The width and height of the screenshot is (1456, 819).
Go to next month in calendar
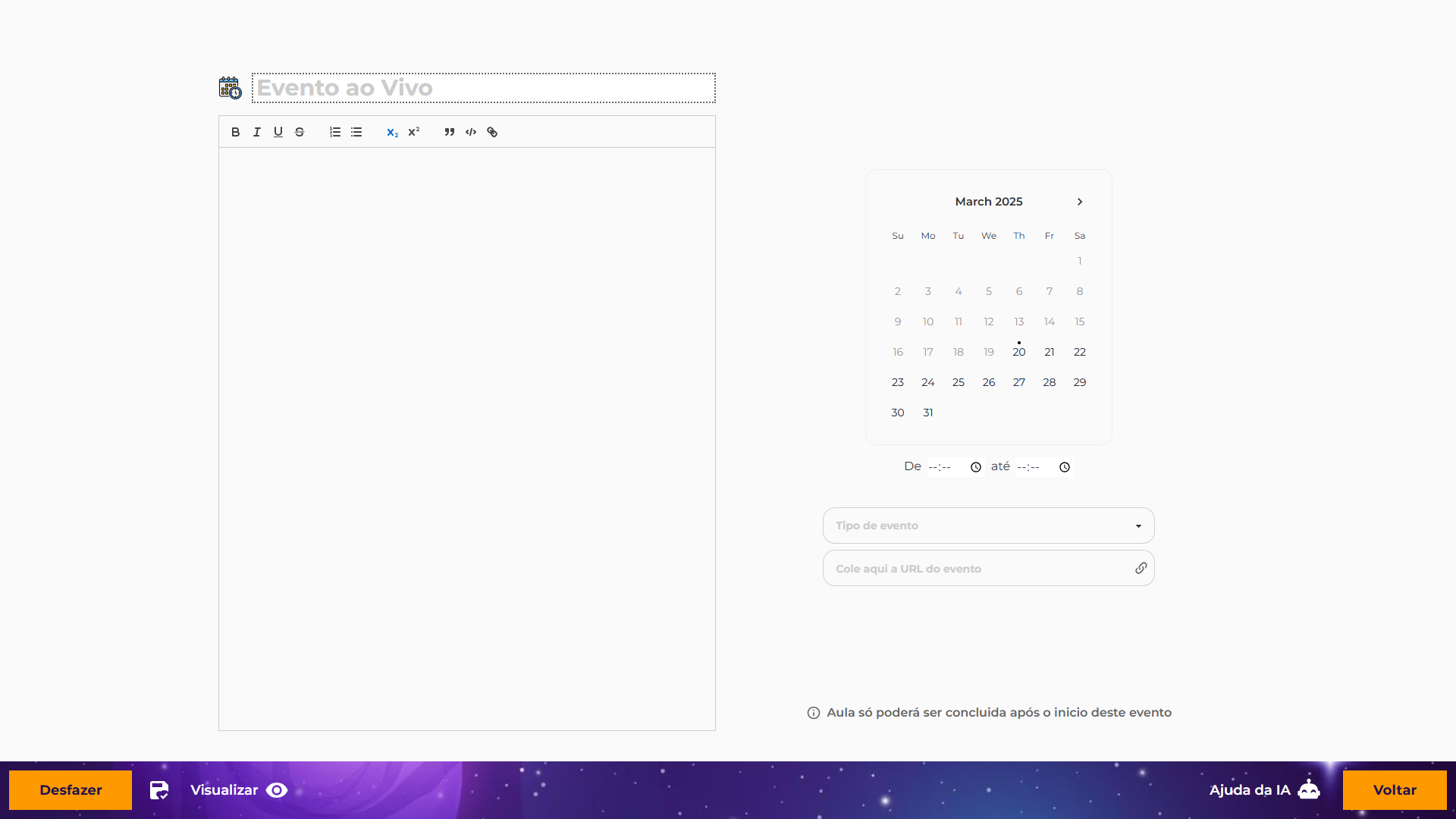coord(1080,202)
